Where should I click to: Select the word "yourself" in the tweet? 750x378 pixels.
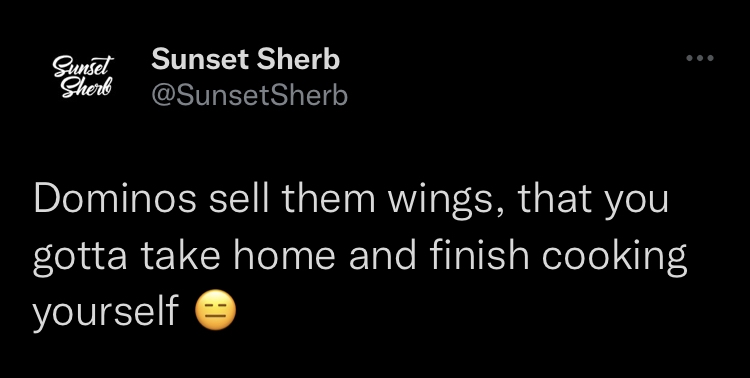click(105, 311)
